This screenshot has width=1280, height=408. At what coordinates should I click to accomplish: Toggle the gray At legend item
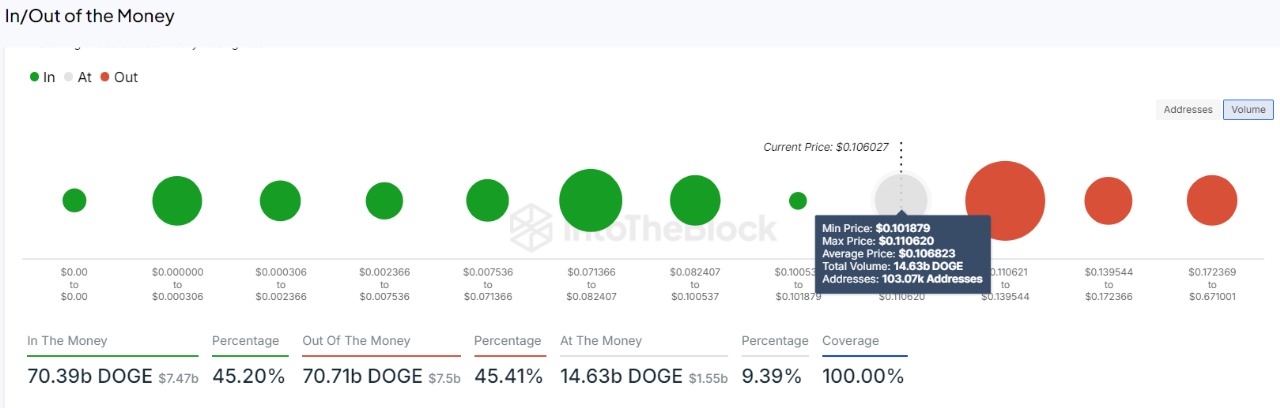point(77,77)
